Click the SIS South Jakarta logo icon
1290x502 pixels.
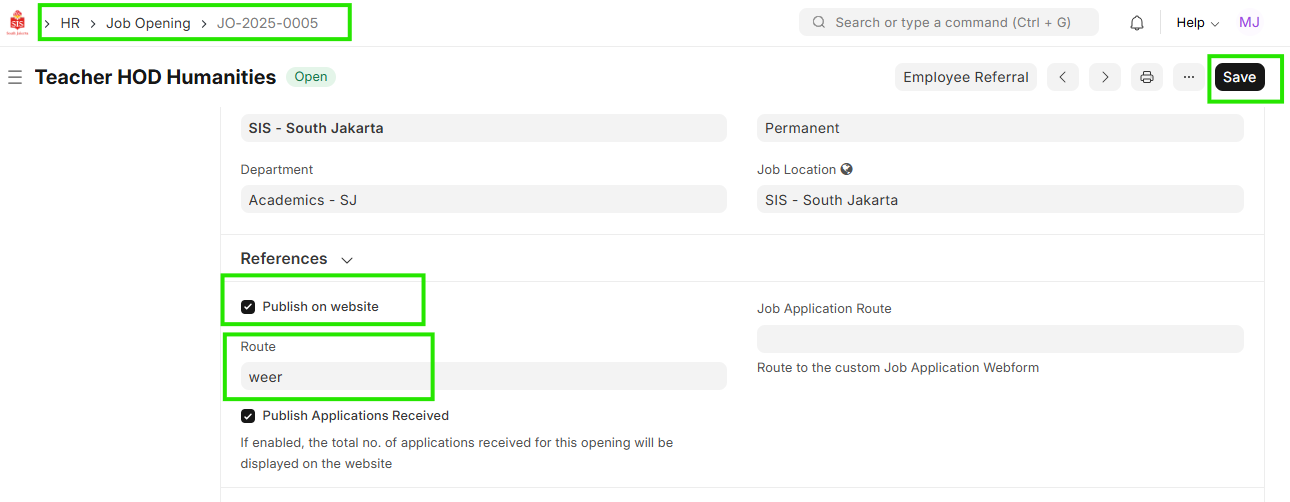[17, 22]
